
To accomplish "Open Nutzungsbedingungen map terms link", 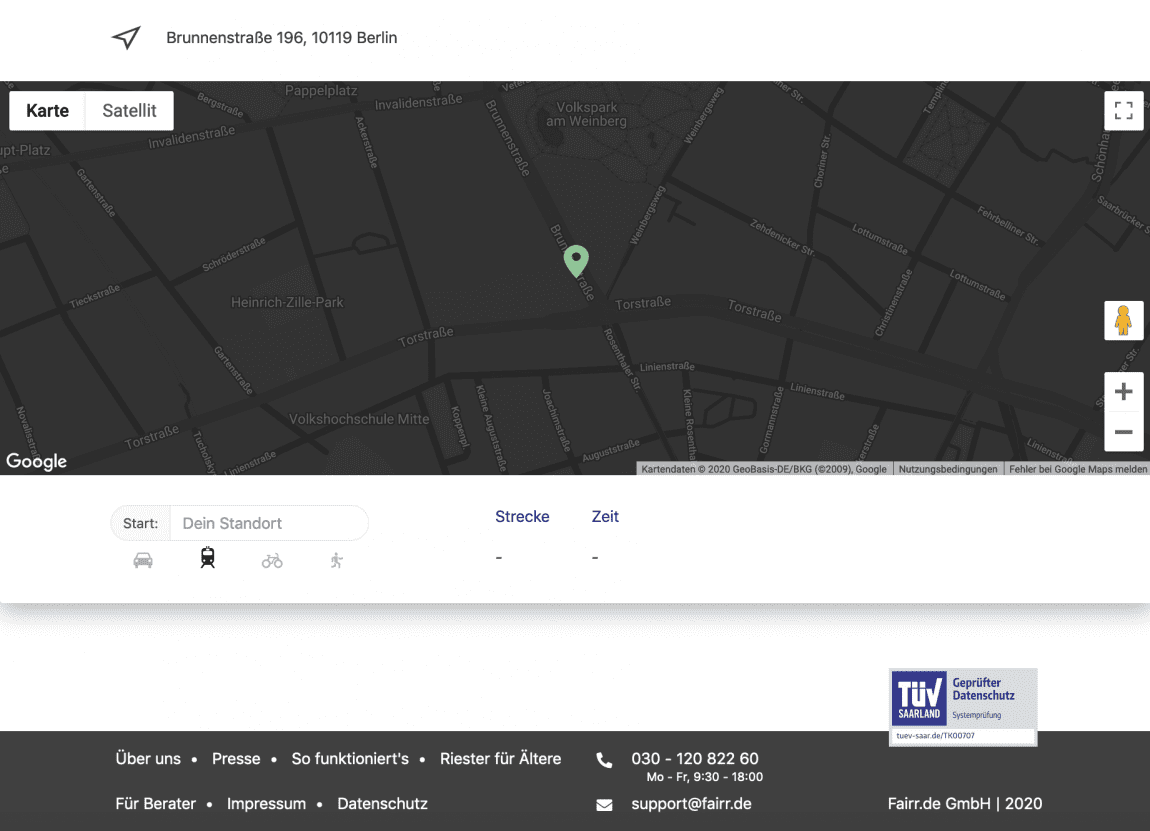I will (x=947, y=469).
